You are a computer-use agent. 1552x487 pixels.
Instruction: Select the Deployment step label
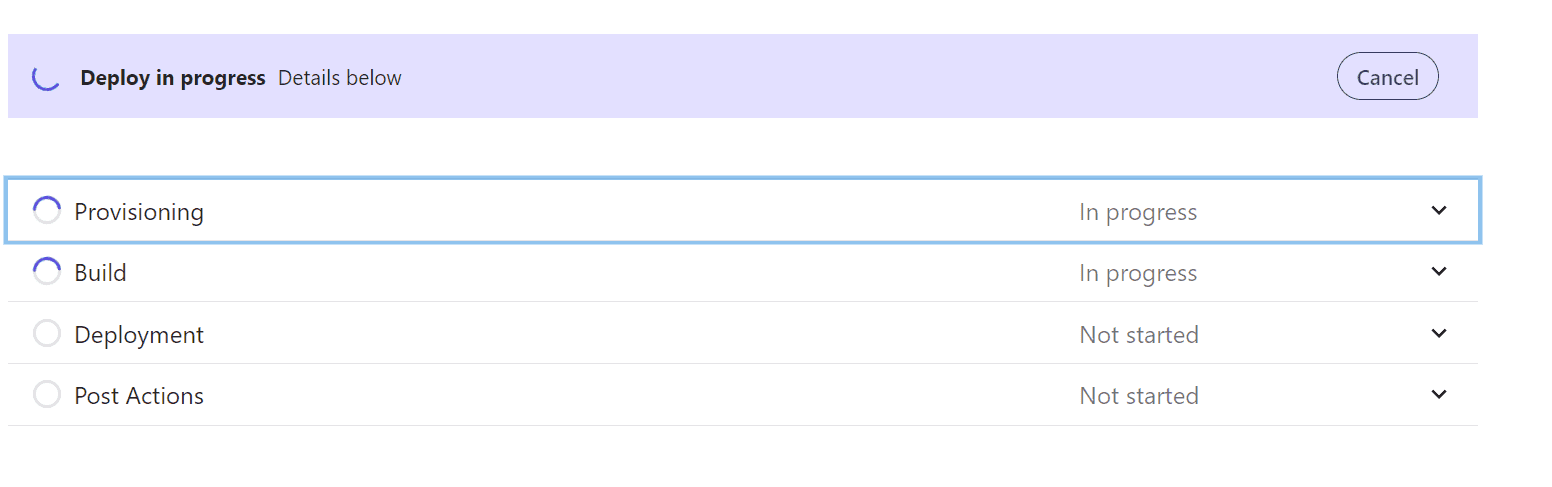click(x=139, y=335)
